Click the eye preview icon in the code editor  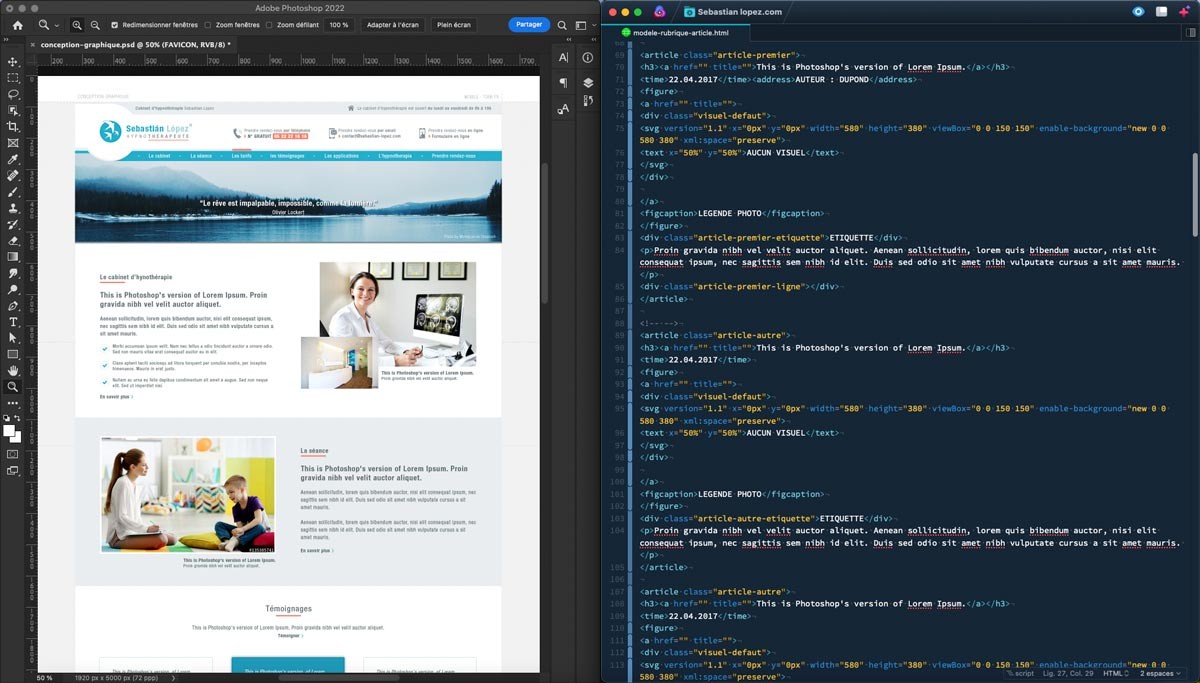coord(1138,12)
